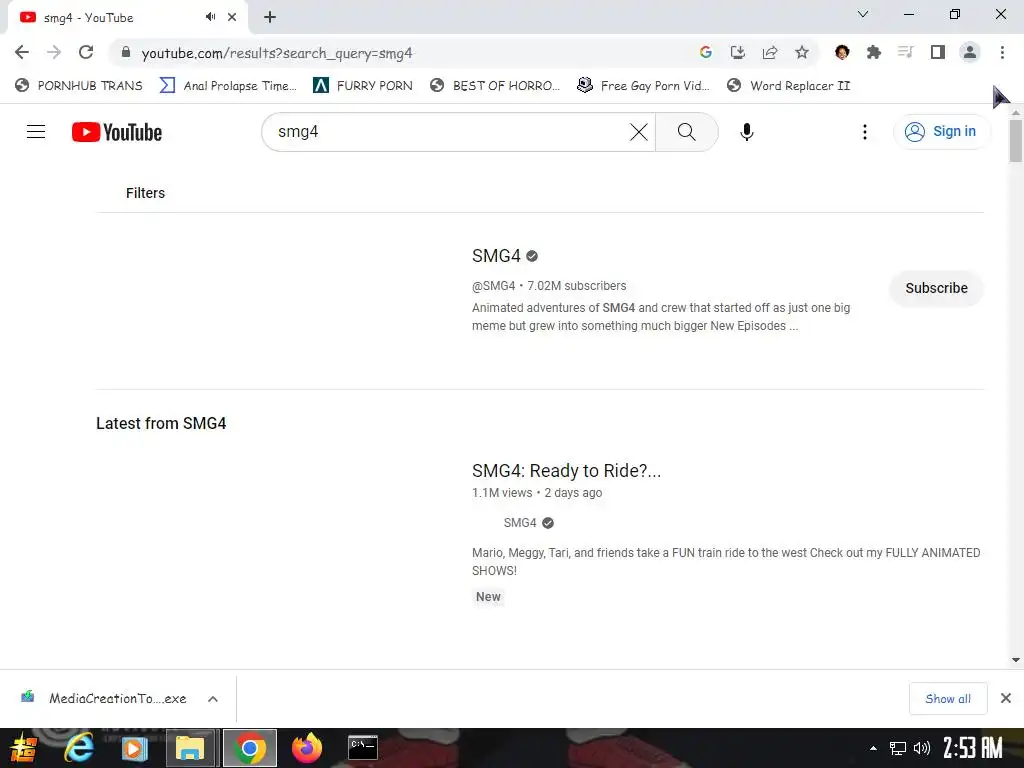Expand the download item options chevron

(213, 699)
